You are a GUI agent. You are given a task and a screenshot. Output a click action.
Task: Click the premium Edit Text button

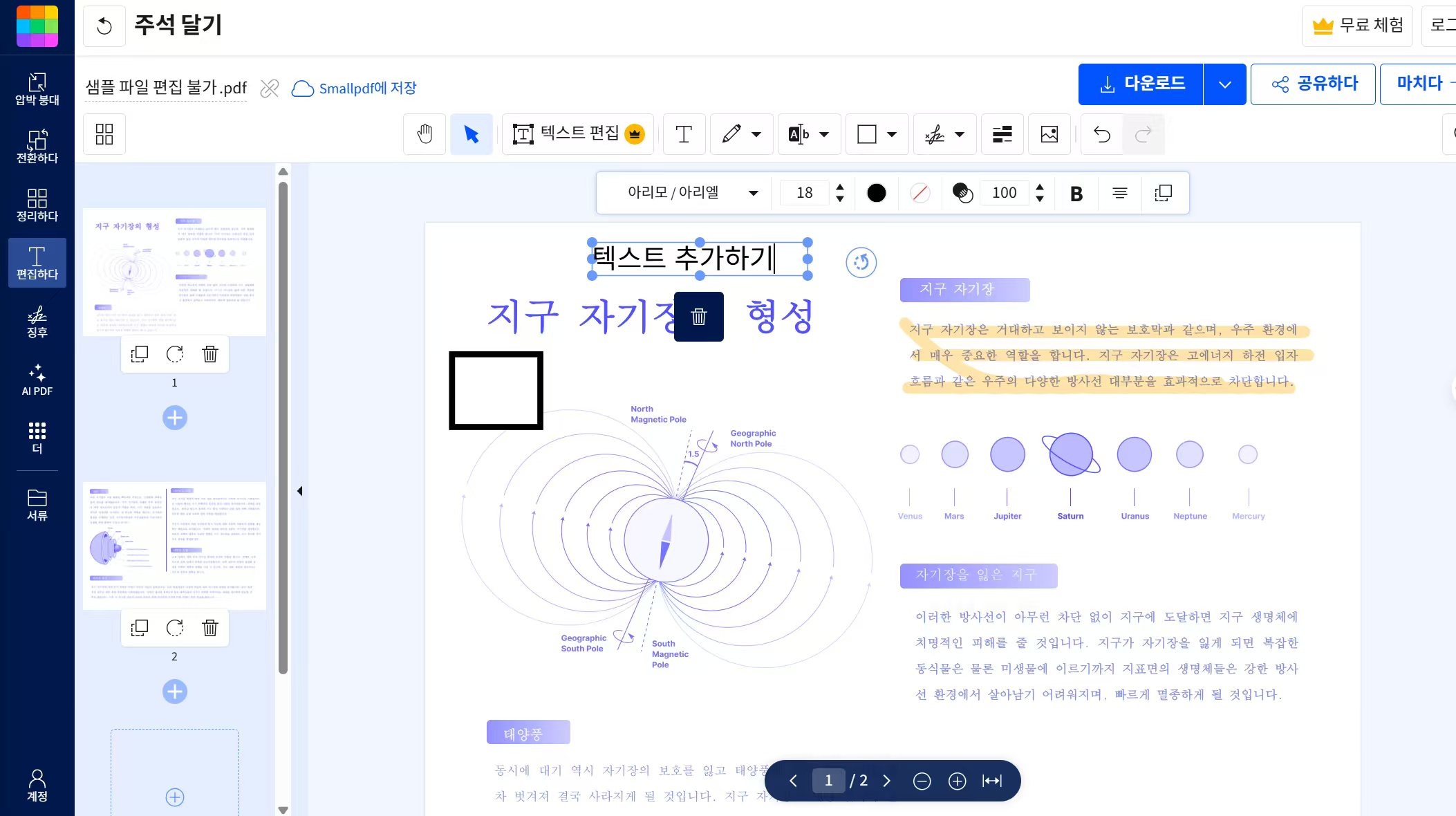[x=578, y=134]
